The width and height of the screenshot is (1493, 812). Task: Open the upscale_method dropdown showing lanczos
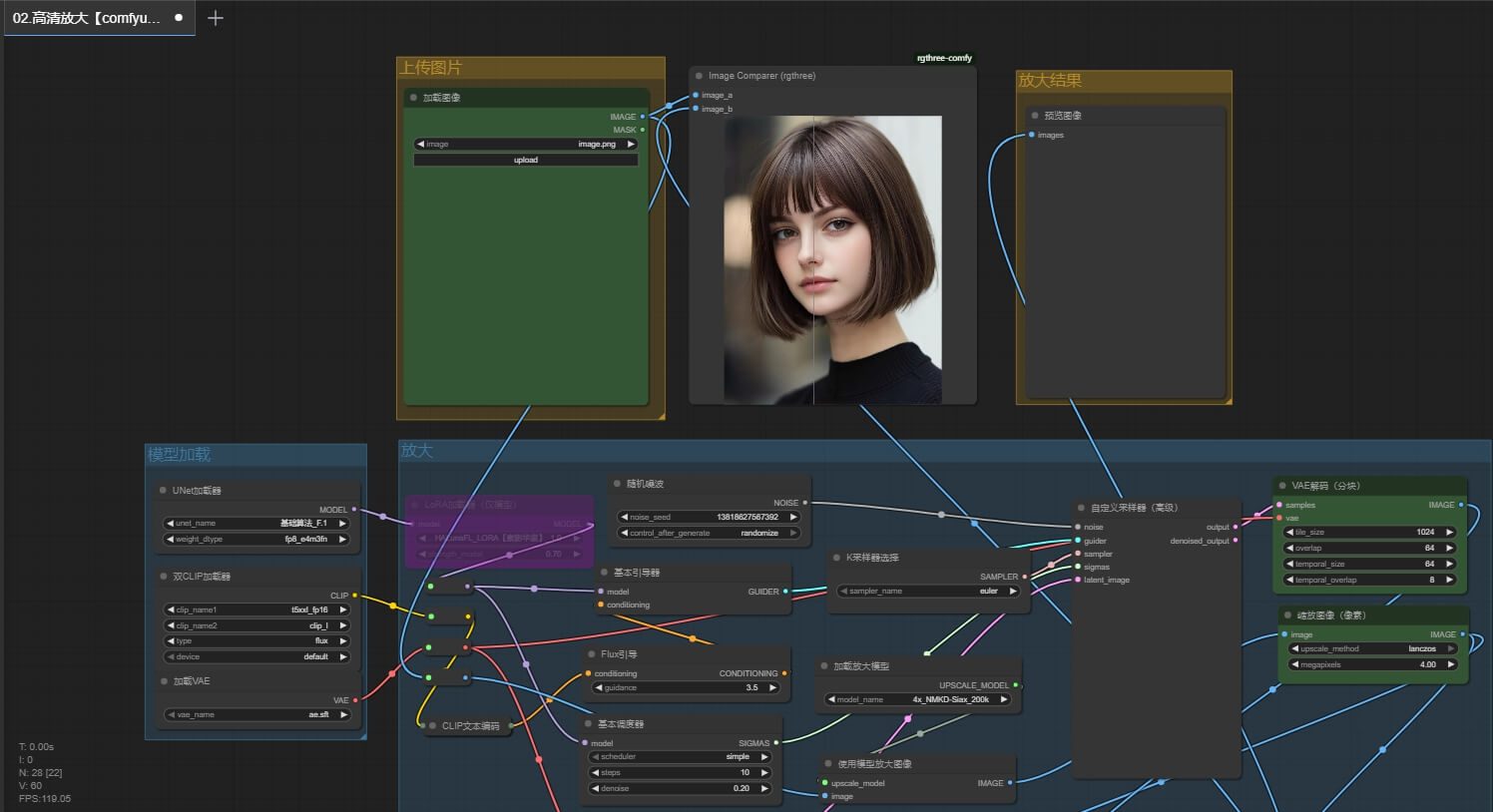[x=1373, y=648]
